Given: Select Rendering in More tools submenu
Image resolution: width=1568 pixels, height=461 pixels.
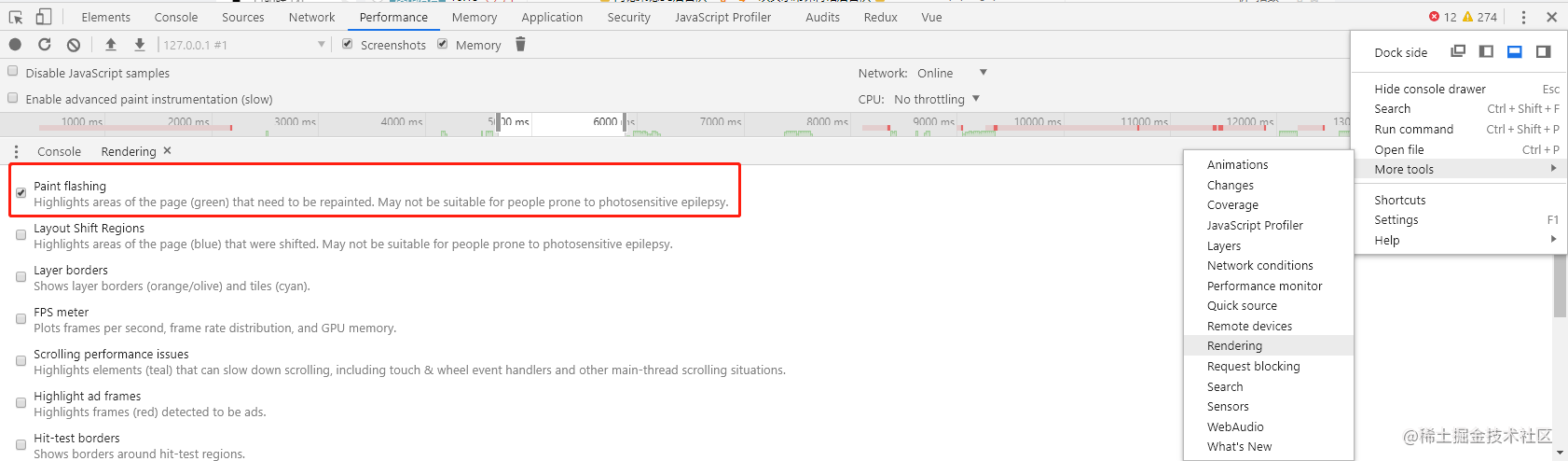Looking at the screenshot, I should coord(1268,345).
